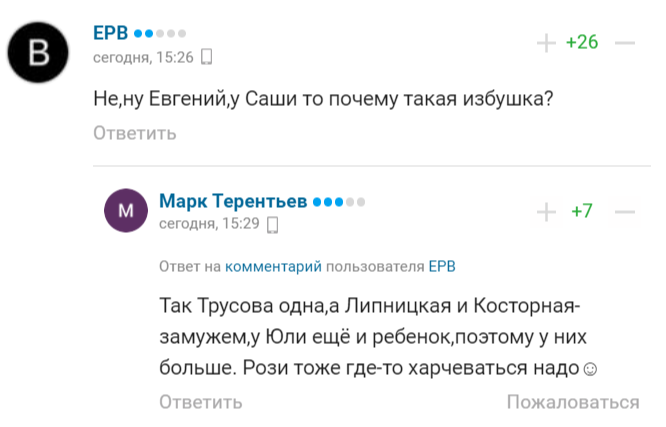Open the ЕРВ profile via the top username
Image resolution: width=666 pixels, height=427 pixels.
click(109, 33)
